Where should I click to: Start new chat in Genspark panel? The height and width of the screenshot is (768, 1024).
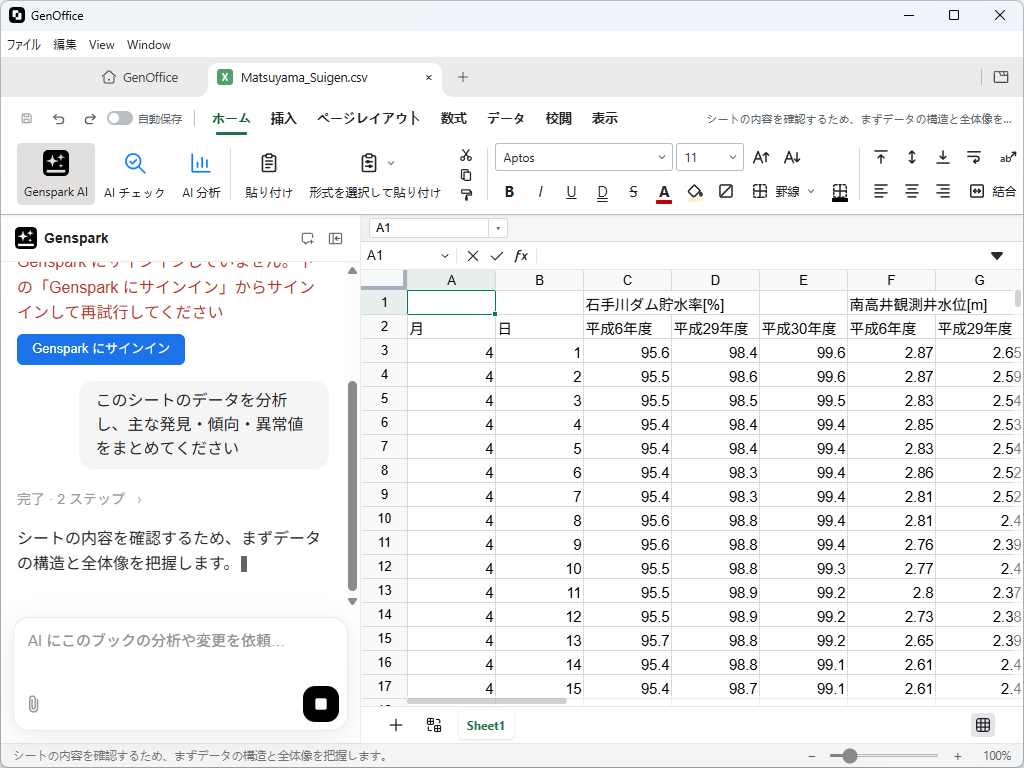308,238
